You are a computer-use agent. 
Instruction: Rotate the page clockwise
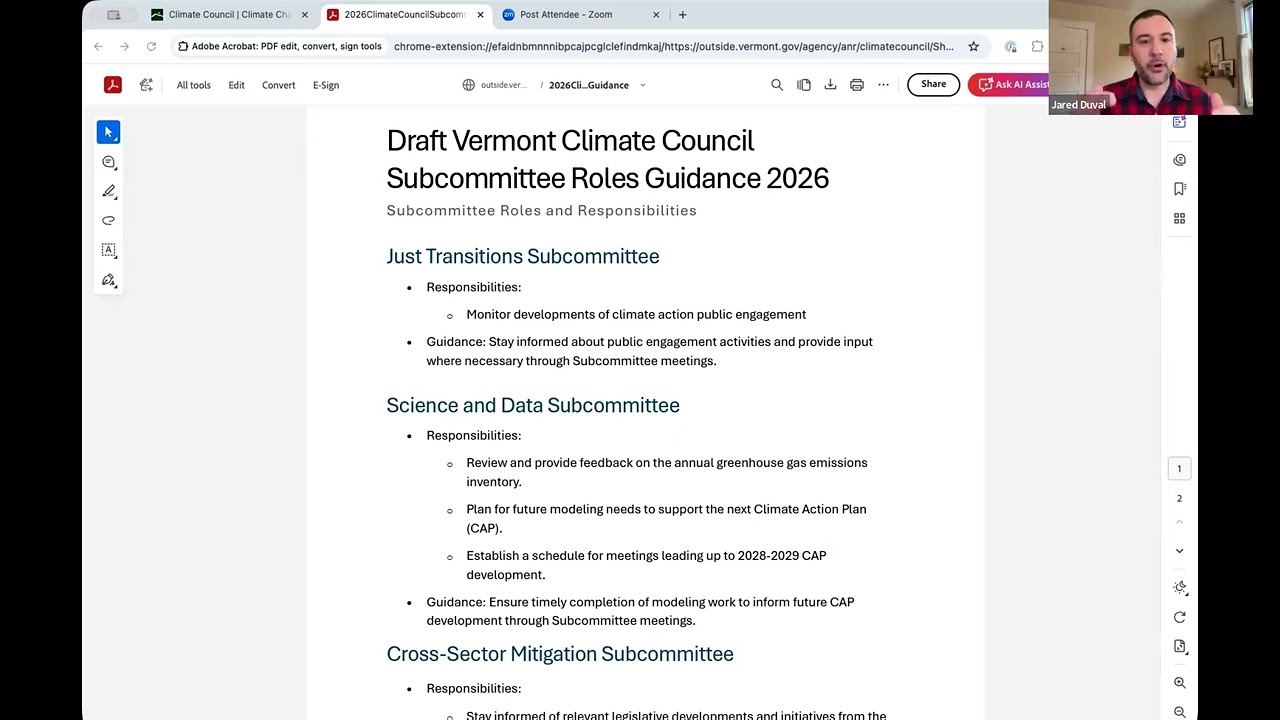coord(1179,617)
